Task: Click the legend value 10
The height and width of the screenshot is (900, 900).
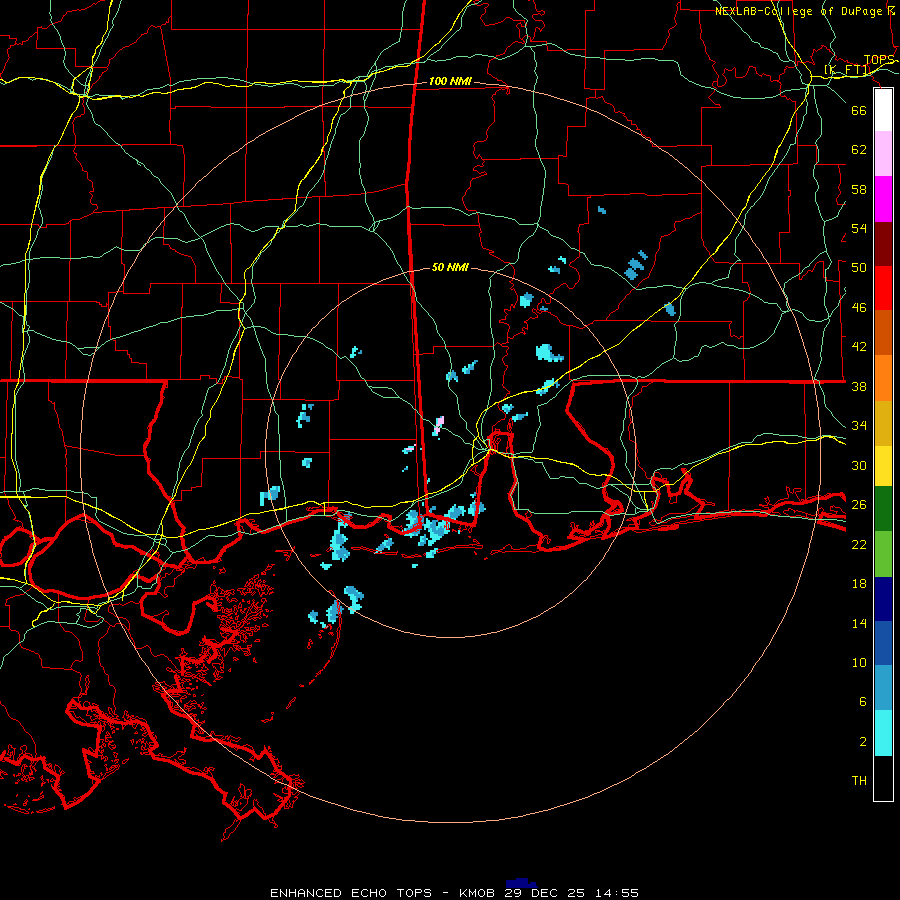Action: point(859,663)
